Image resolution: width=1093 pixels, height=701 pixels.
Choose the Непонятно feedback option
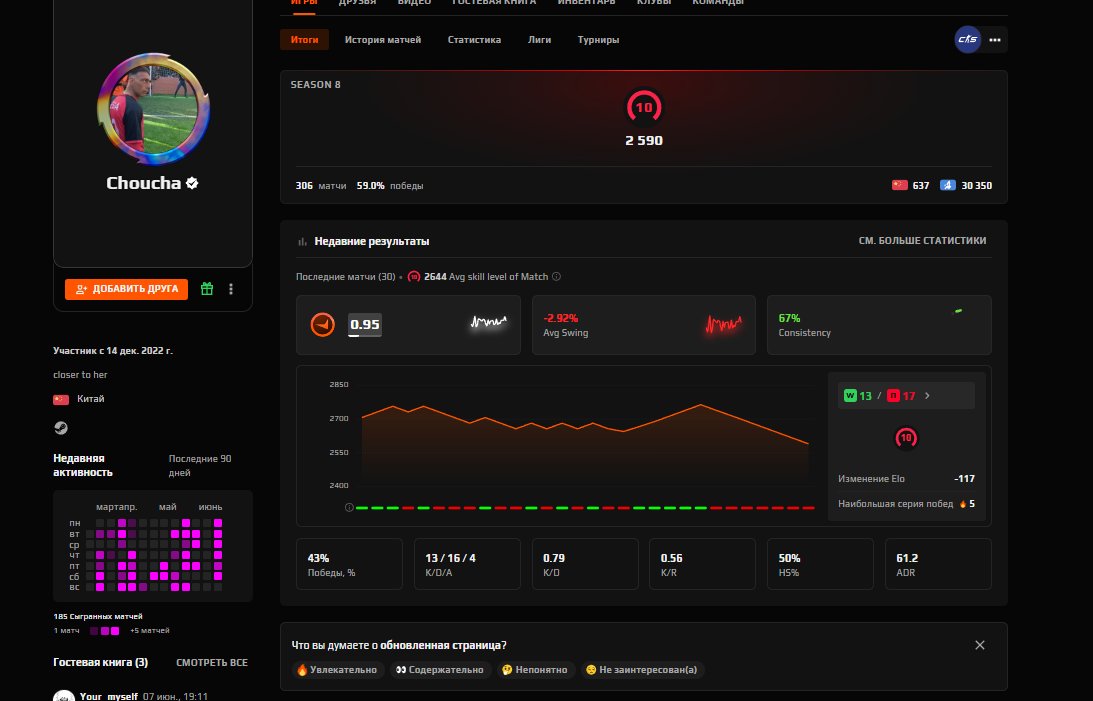coord(535,670)
